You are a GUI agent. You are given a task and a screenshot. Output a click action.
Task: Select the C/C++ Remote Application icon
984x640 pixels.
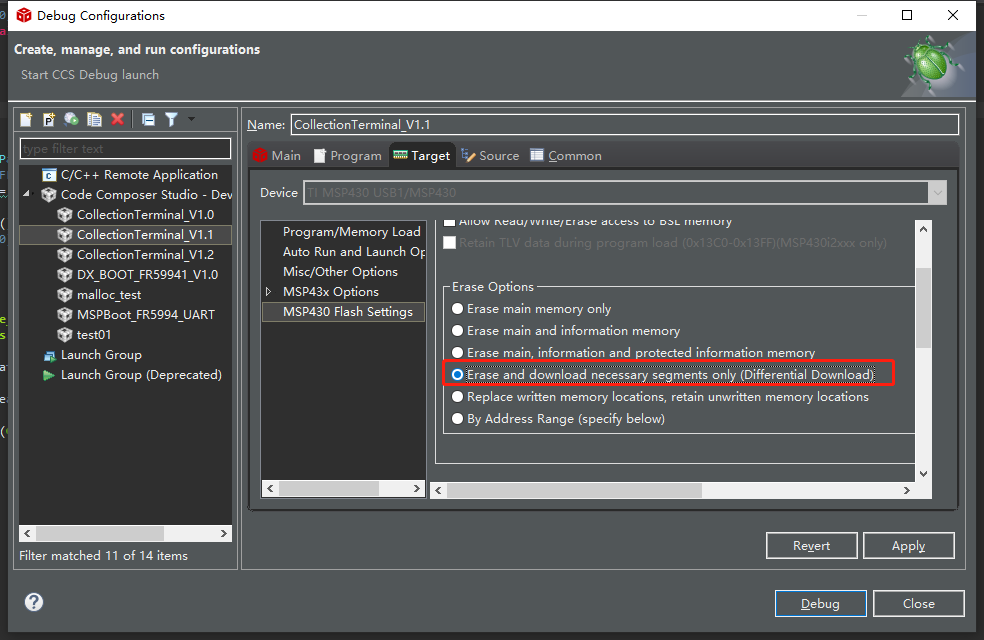[50, 175]
